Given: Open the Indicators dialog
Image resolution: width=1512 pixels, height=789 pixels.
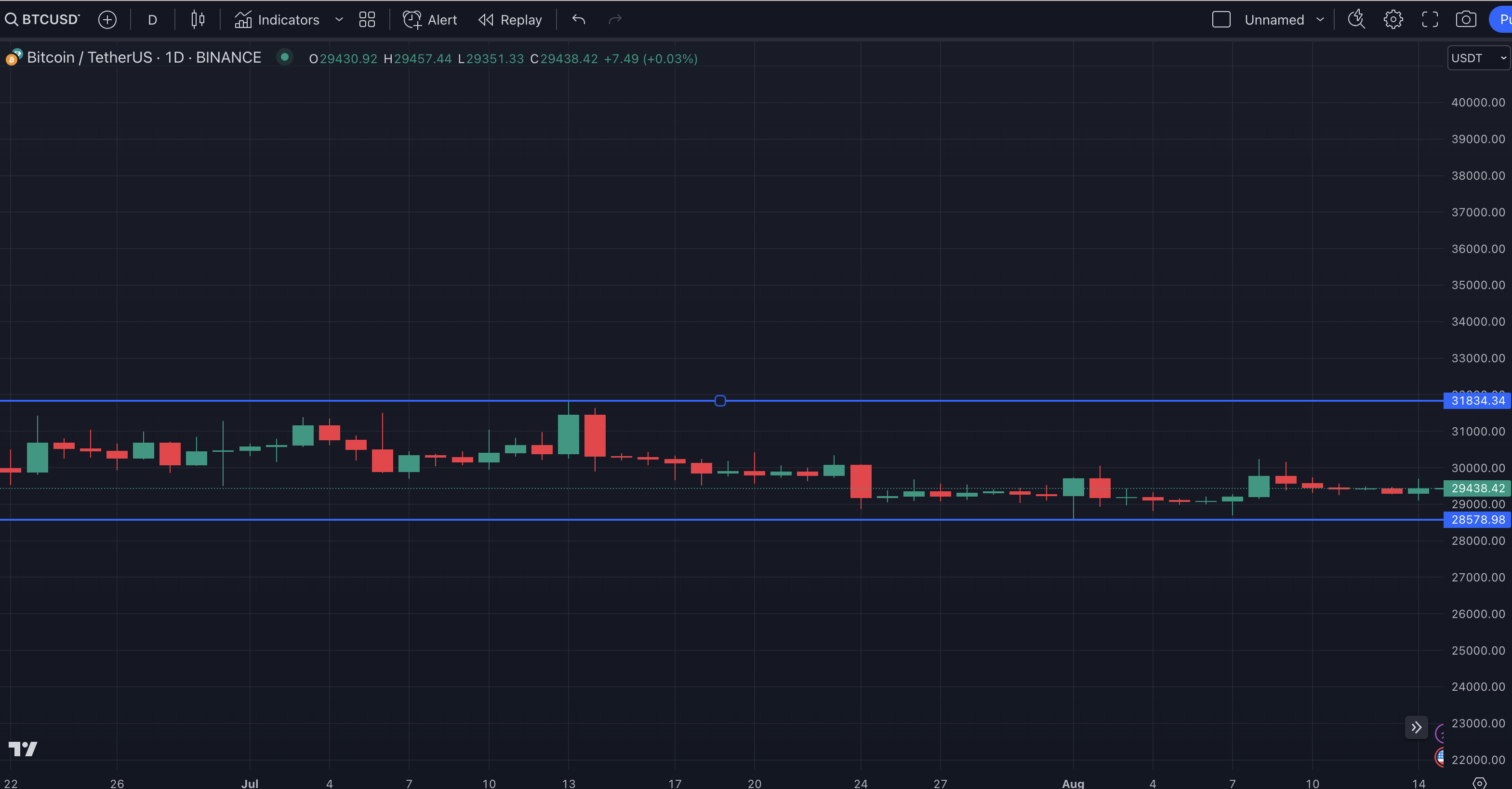Looking at the screenshot, I should coord(277,20).
